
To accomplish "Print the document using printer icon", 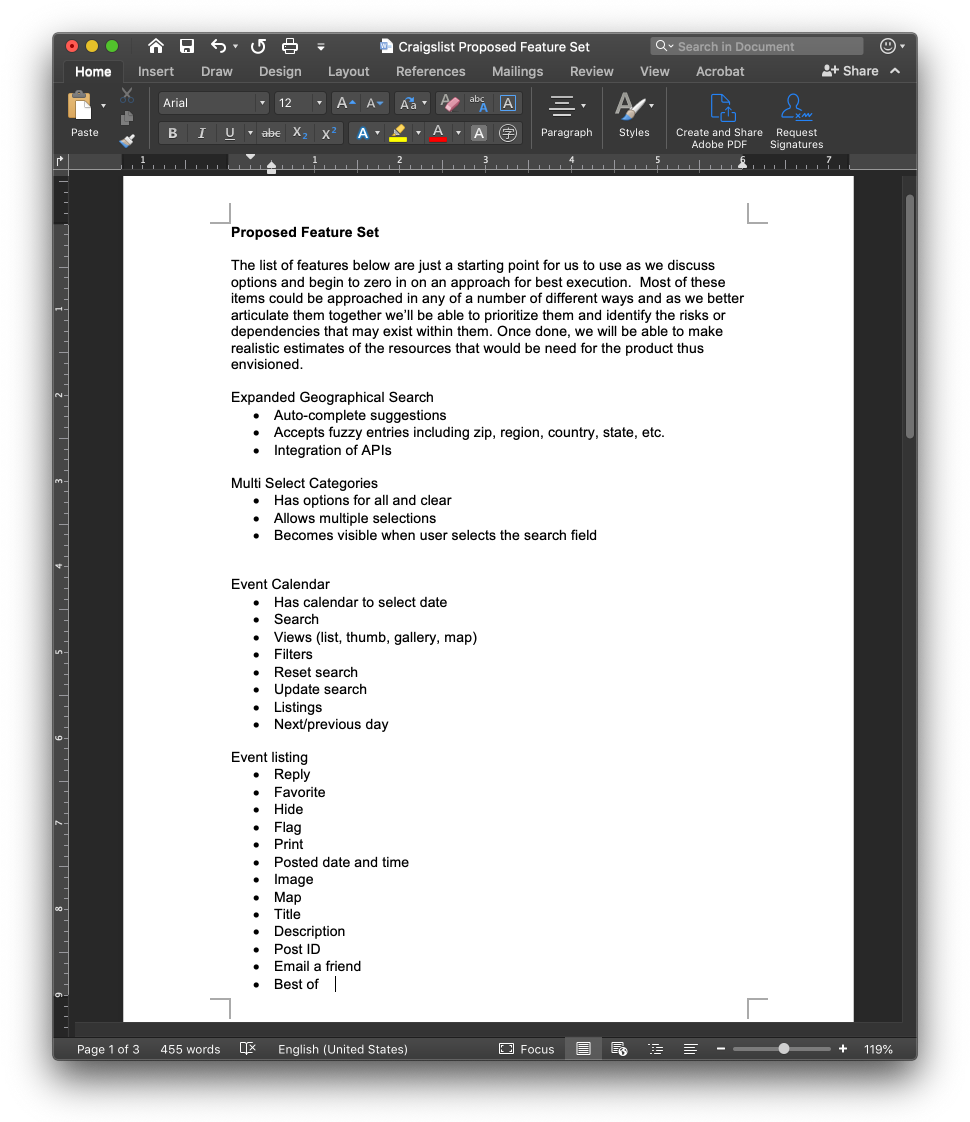I will pyautogui.click(x=290, y=47).
